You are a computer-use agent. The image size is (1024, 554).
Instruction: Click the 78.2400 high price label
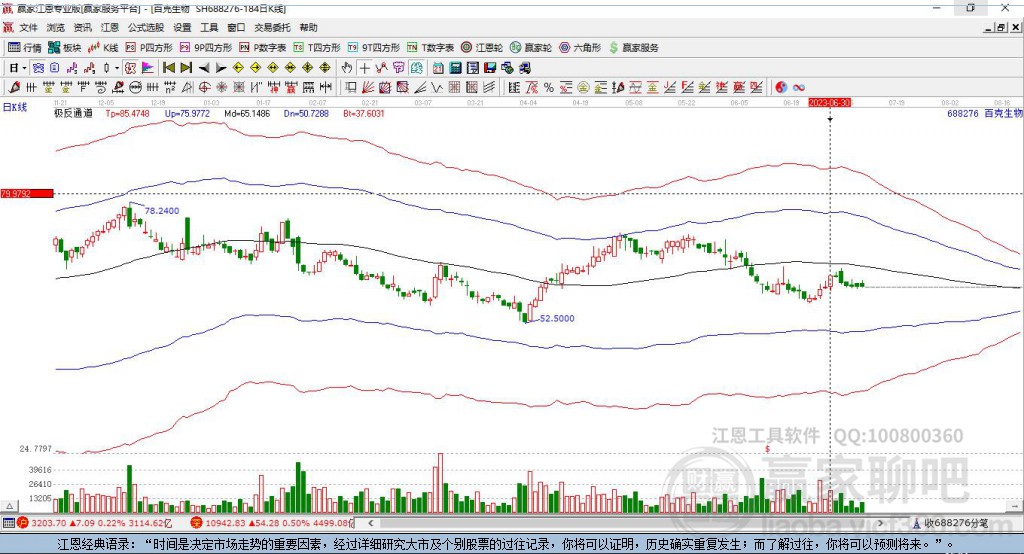tap(162, 210)
